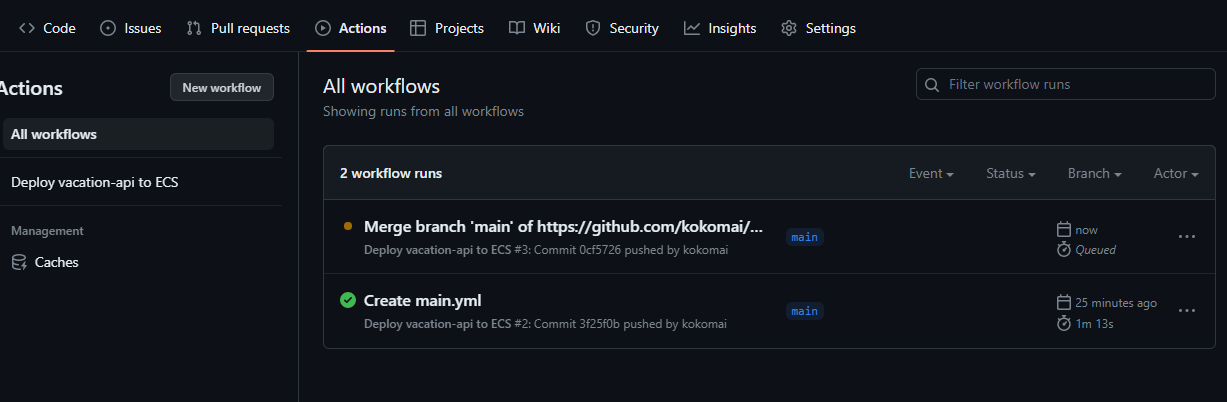Click main branch label on Merge branch run
Image resolution: width=1227 pixels, height=402 pixels.
pos(804,237)
